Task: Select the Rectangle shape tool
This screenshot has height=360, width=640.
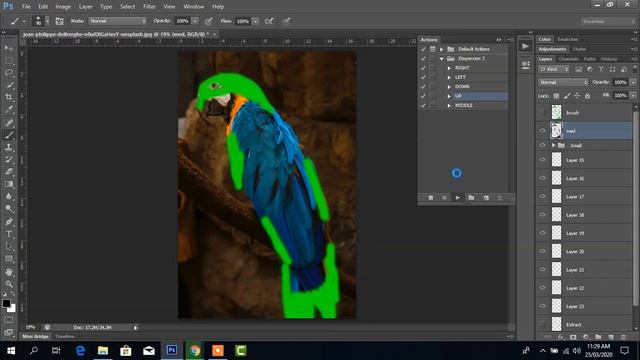Action: 9,259
